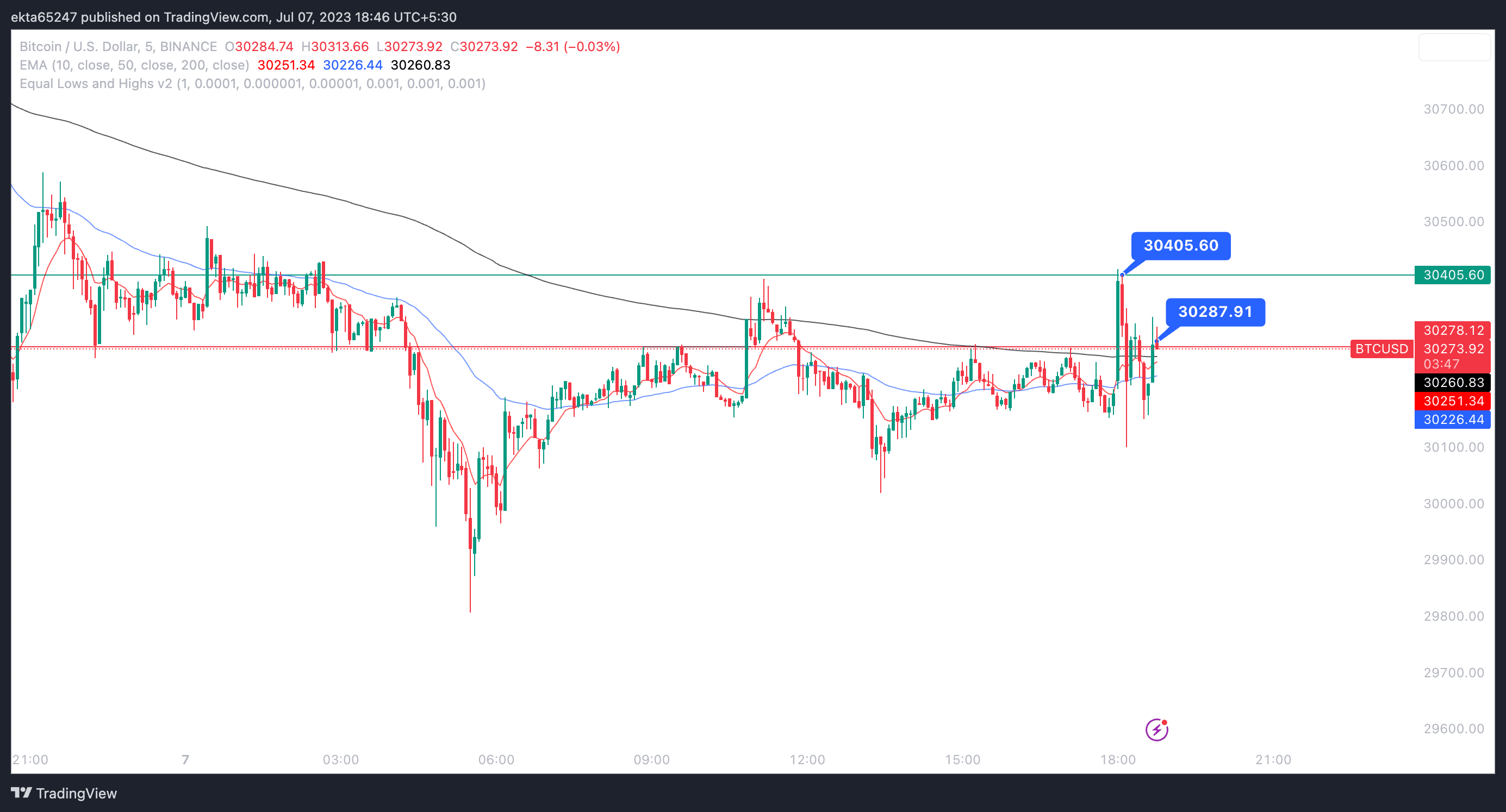Click the 30600.00 price axis tick
Screen dimensions: 1506x812
point(1453,165)
